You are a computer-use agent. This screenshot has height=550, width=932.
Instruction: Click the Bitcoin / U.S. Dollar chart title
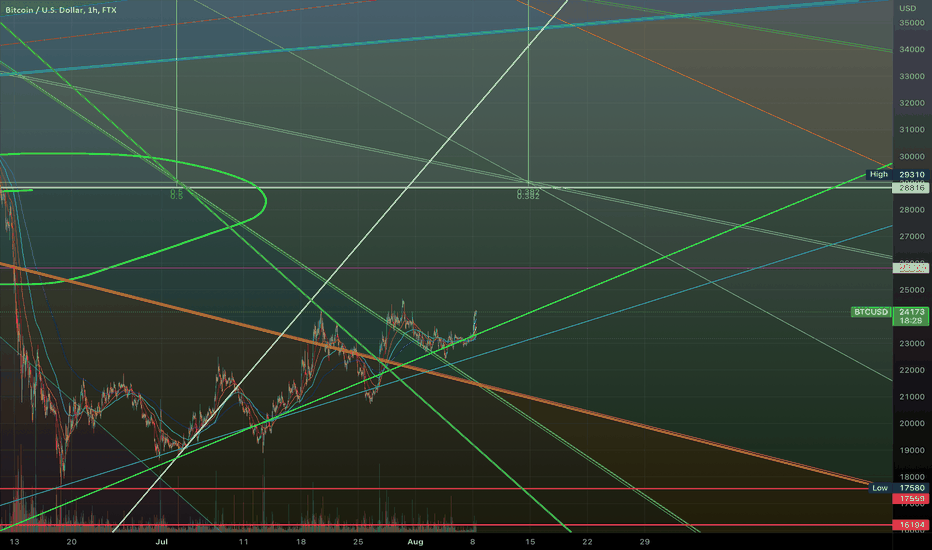pos(61,10)
